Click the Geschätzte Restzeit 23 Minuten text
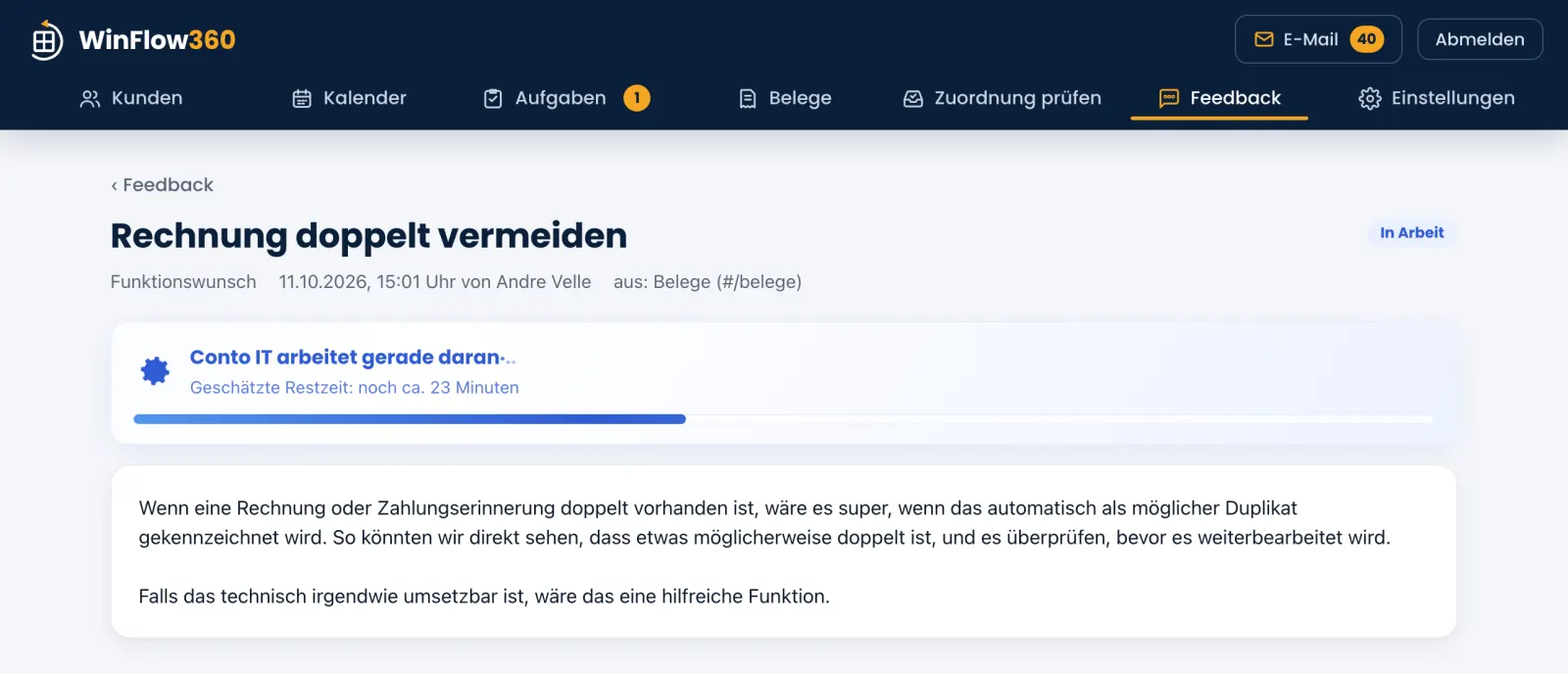 (355, 388)
